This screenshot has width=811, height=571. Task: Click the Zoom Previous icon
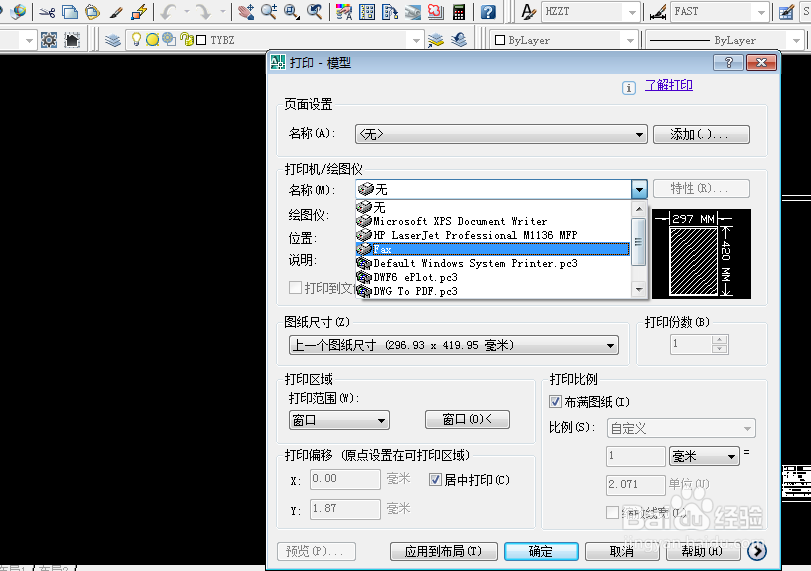click(x=314, y=11)
